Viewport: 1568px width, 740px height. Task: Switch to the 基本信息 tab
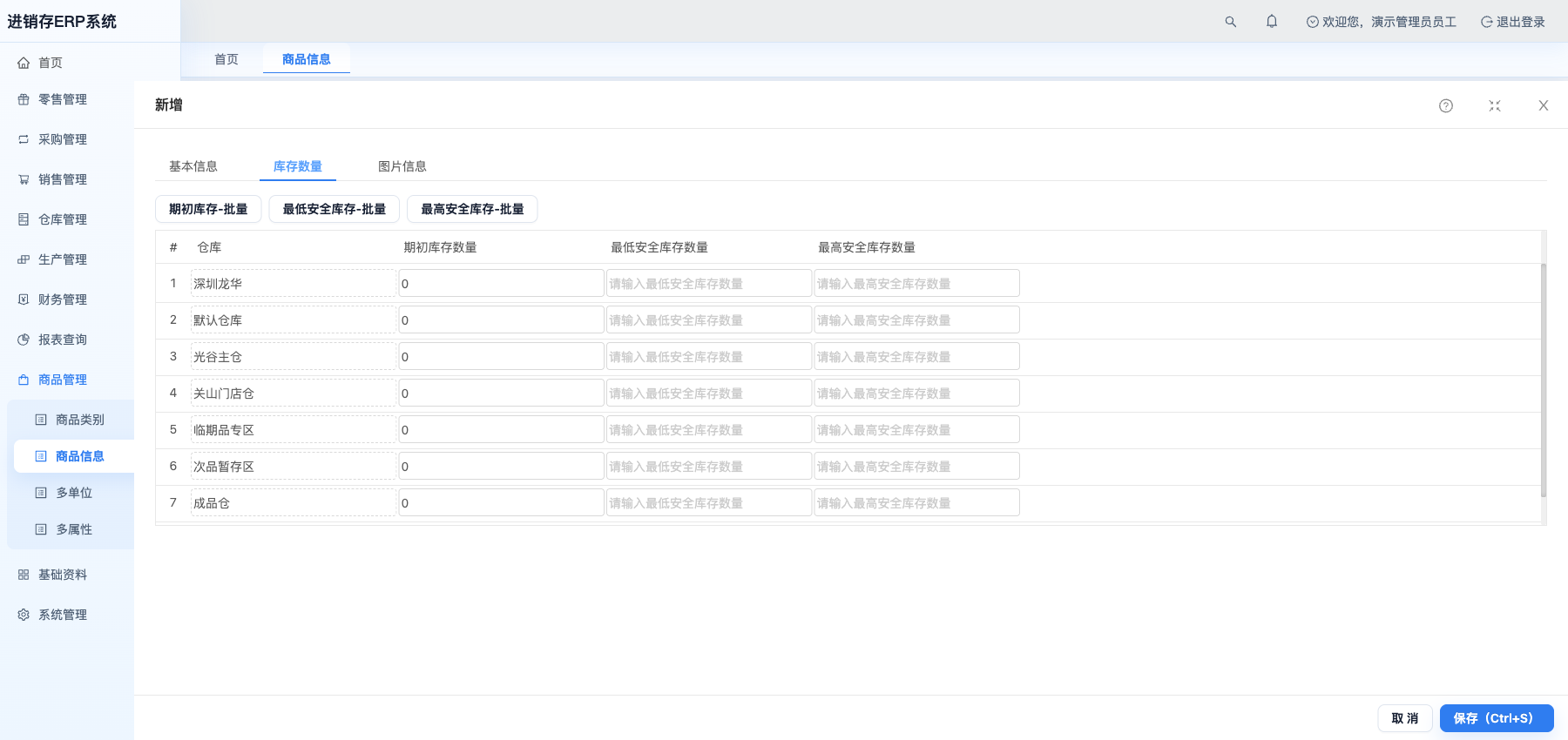[193, 166]
